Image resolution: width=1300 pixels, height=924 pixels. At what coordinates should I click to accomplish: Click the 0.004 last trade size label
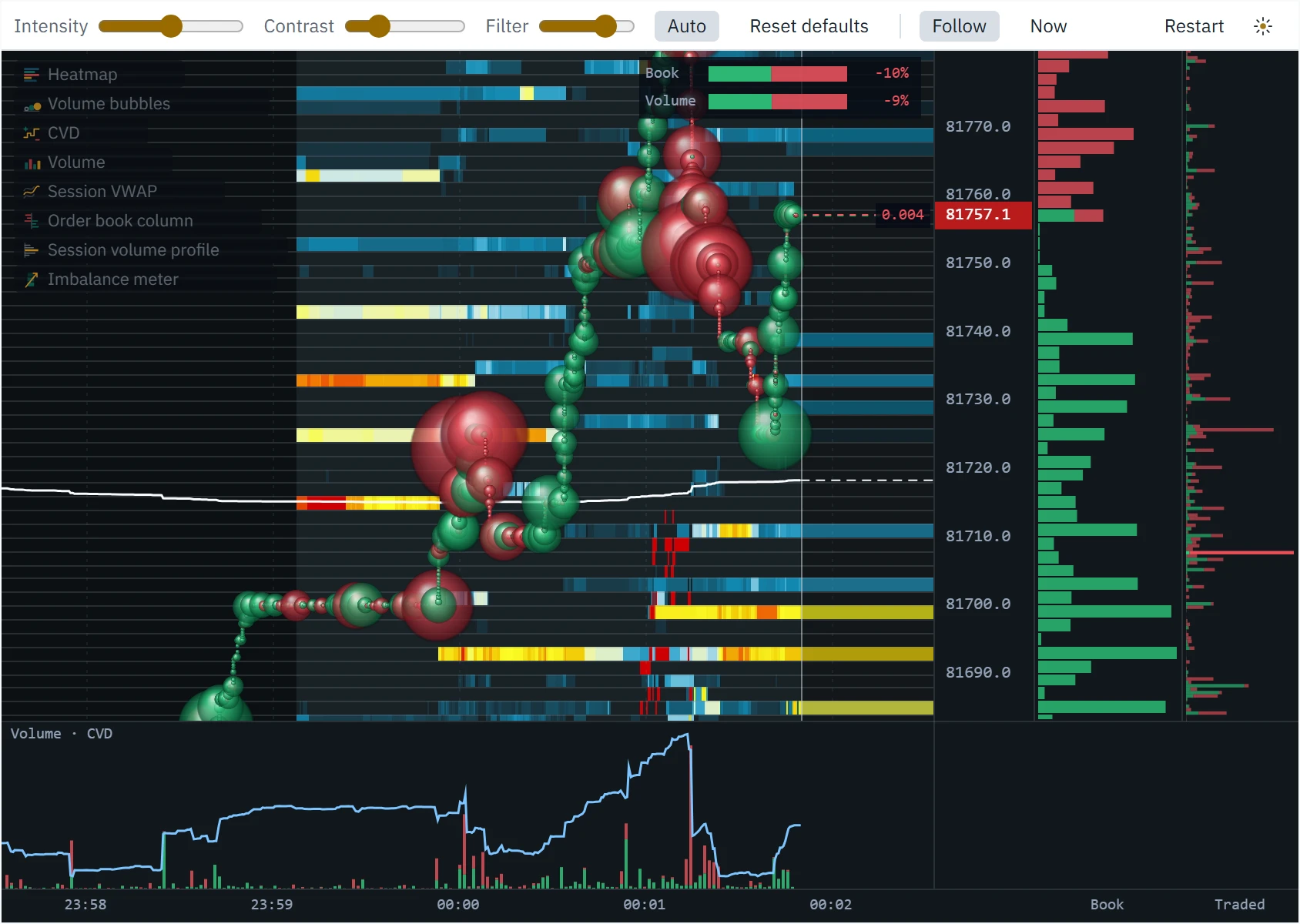tap(903, 215)
